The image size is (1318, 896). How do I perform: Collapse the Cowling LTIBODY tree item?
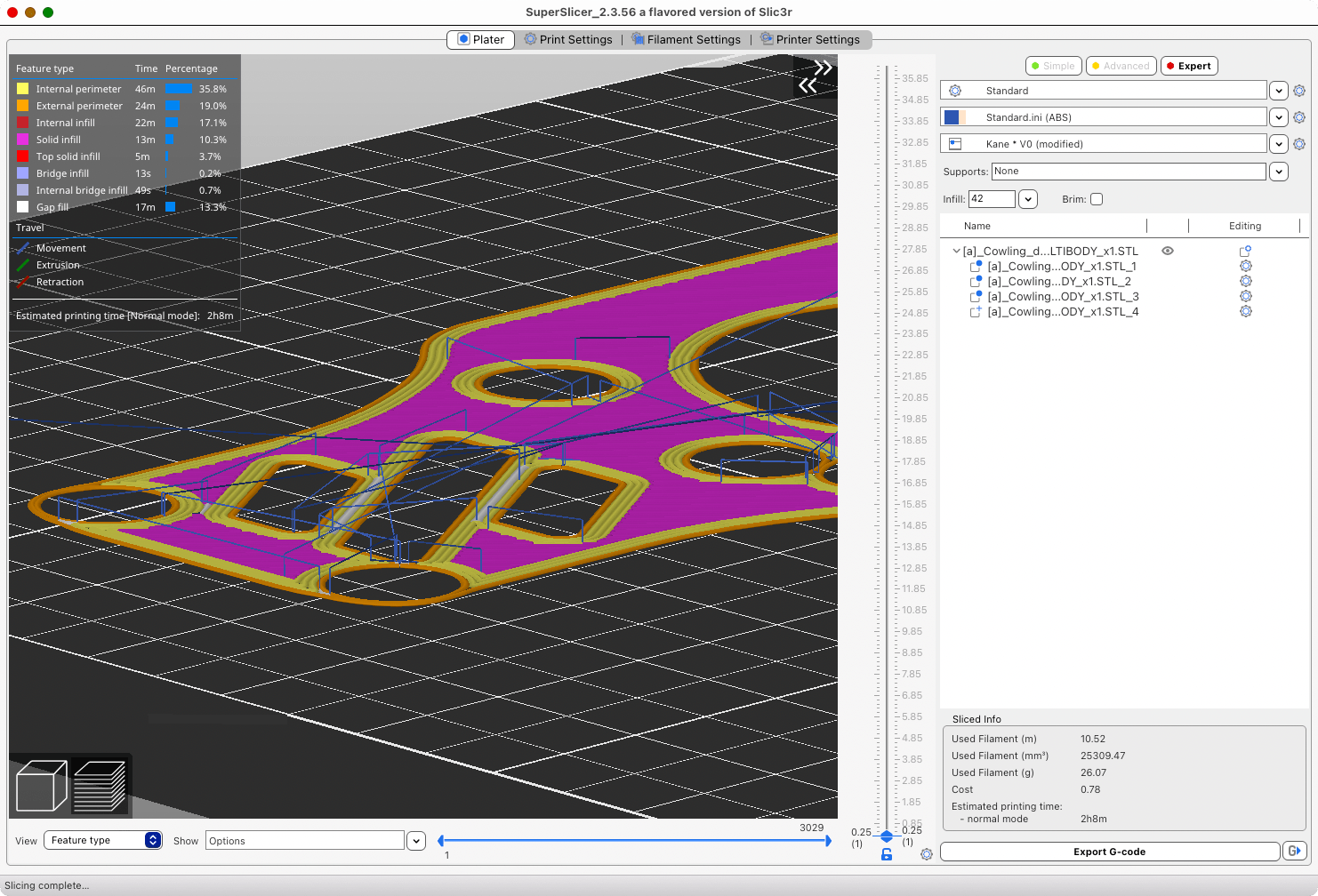click(x=956, y=252)
